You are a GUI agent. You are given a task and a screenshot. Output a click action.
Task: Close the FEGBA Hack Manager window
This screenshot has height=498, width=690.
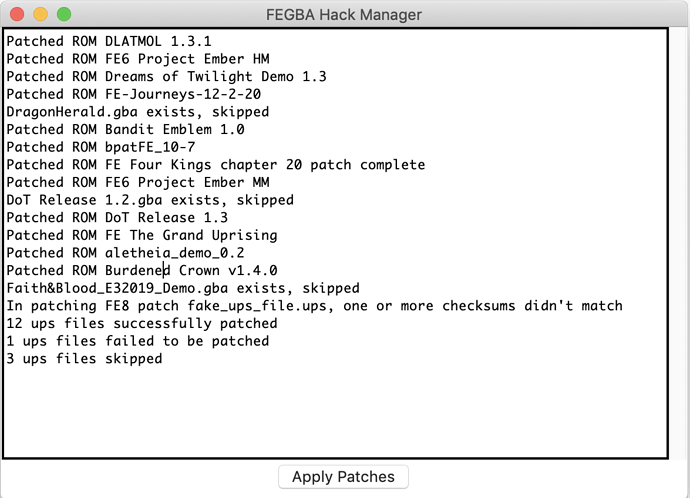17,14
